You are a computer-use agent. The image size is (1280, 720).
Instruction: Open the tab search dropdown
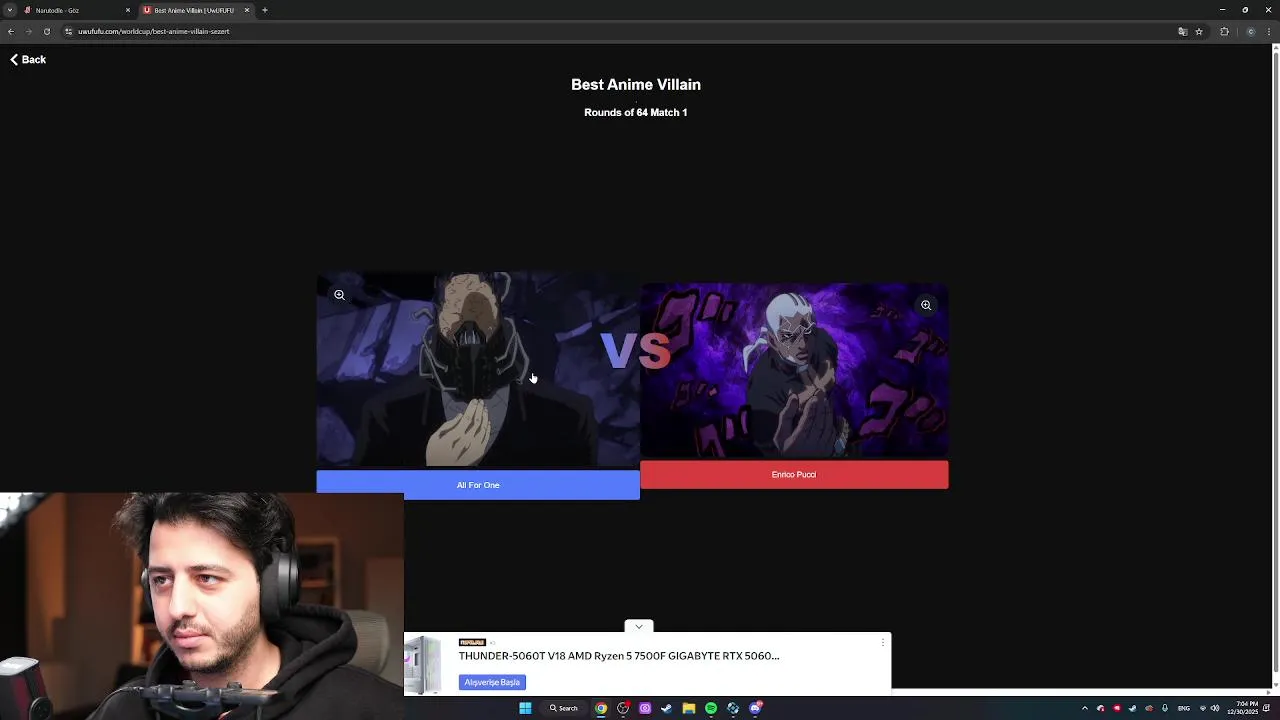pyautogui.click(x=9, y=10)
